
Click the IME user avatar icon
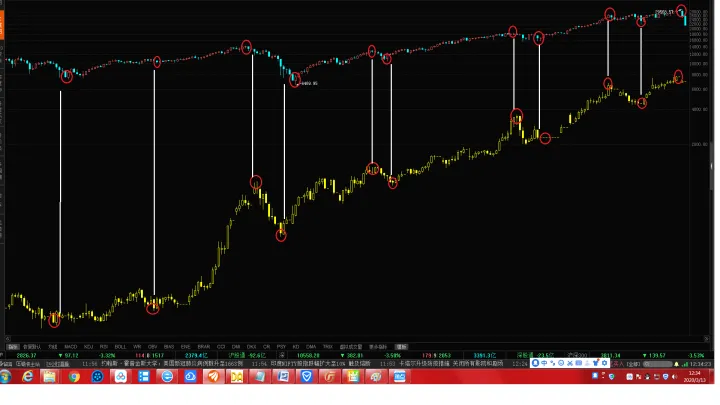(x=535, y=363)
